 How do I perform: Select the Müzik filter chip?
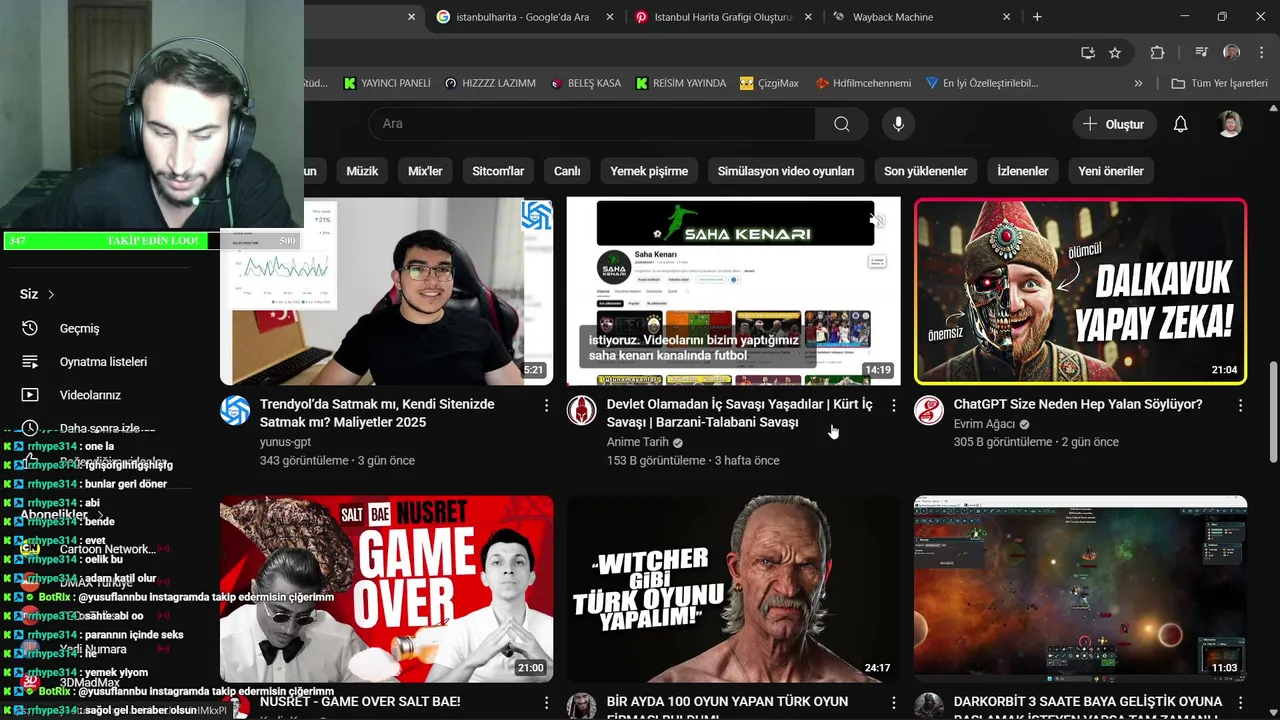tap(362, 171)
